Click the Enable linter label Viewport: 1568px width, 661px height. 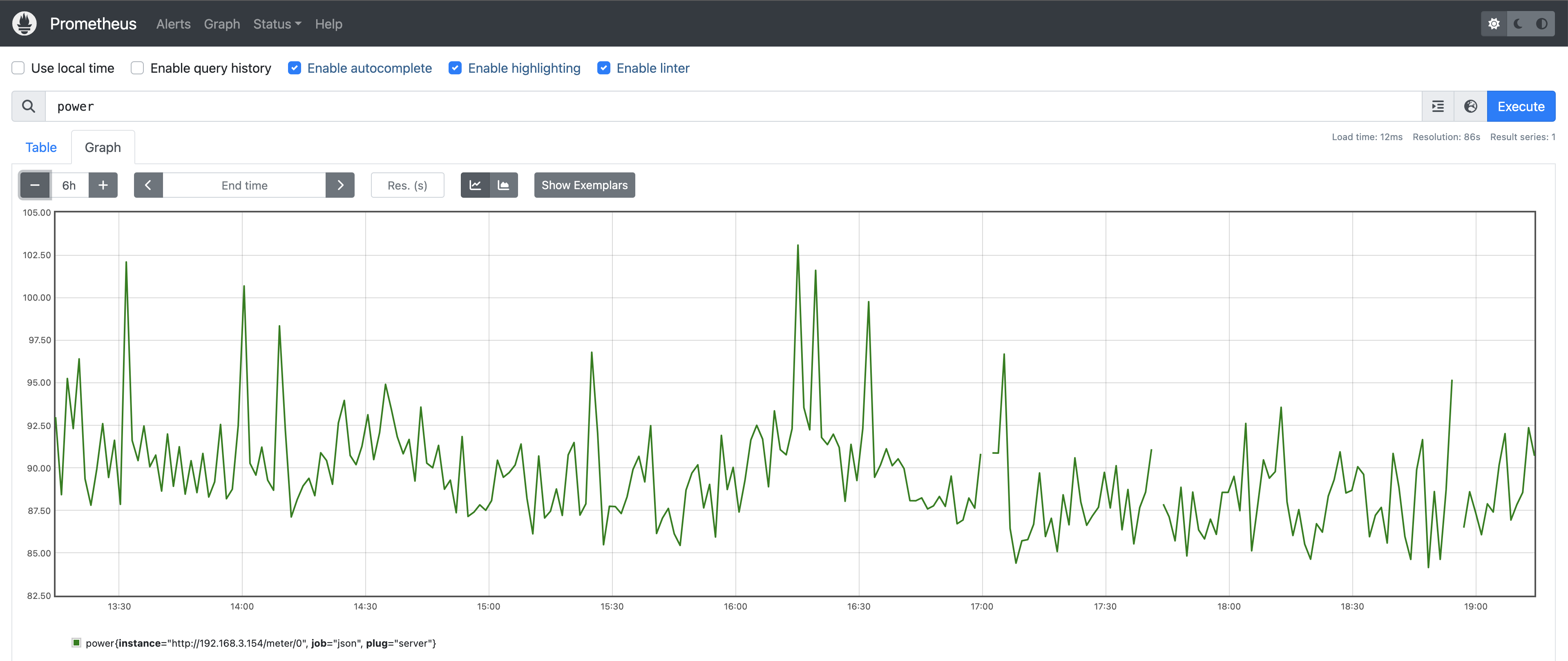(x=653, y=68)
